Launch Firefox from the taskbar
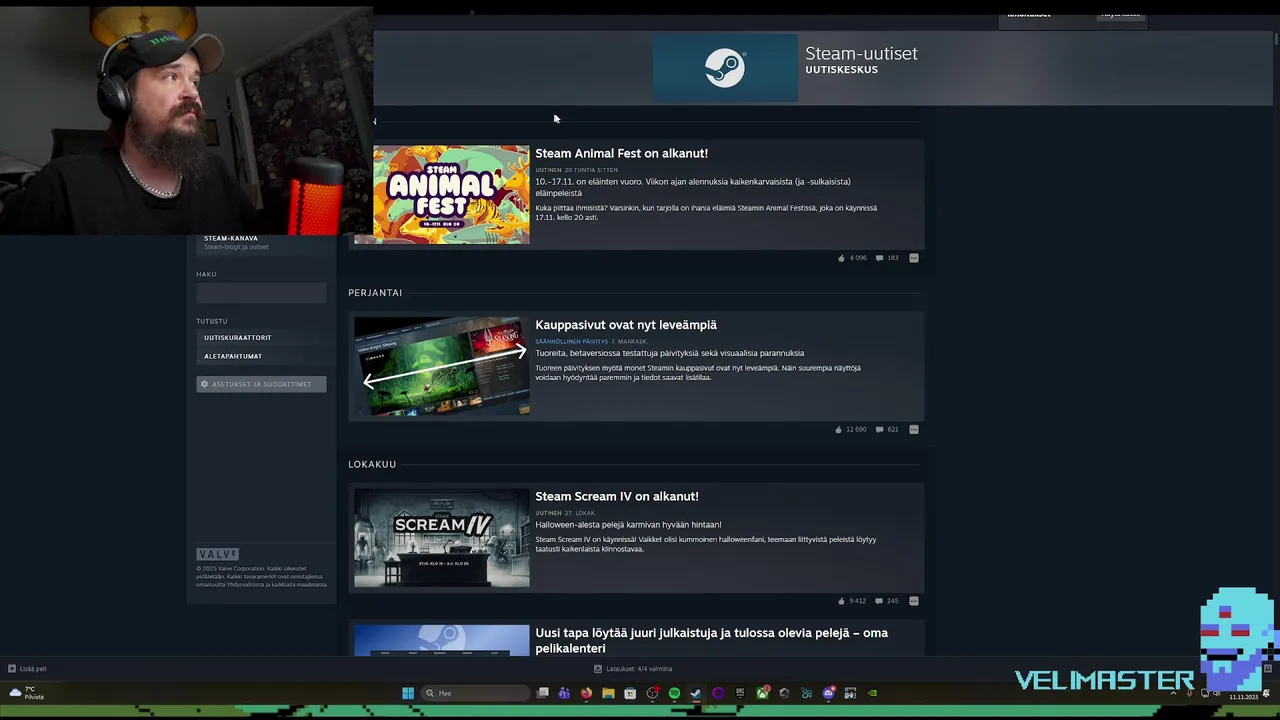This screenshot has height=720, width=1280. (586, 693)
